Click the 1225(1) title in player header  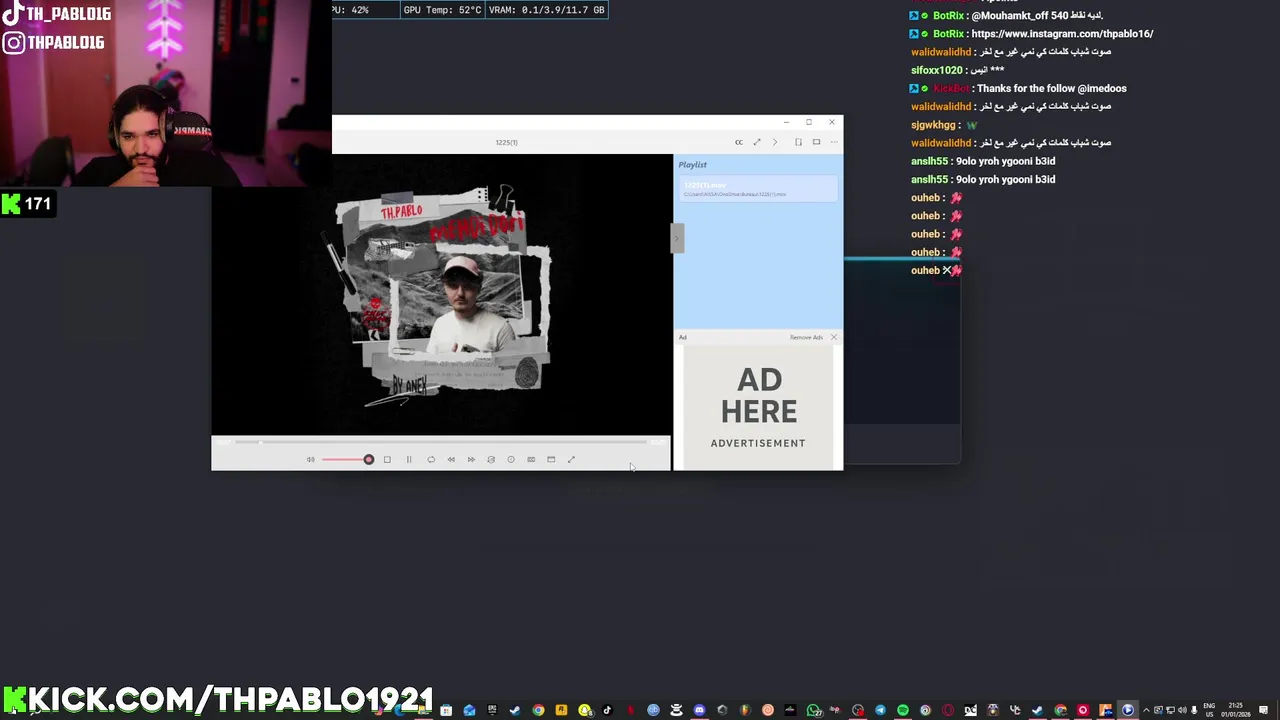click(x=507, y=143)
